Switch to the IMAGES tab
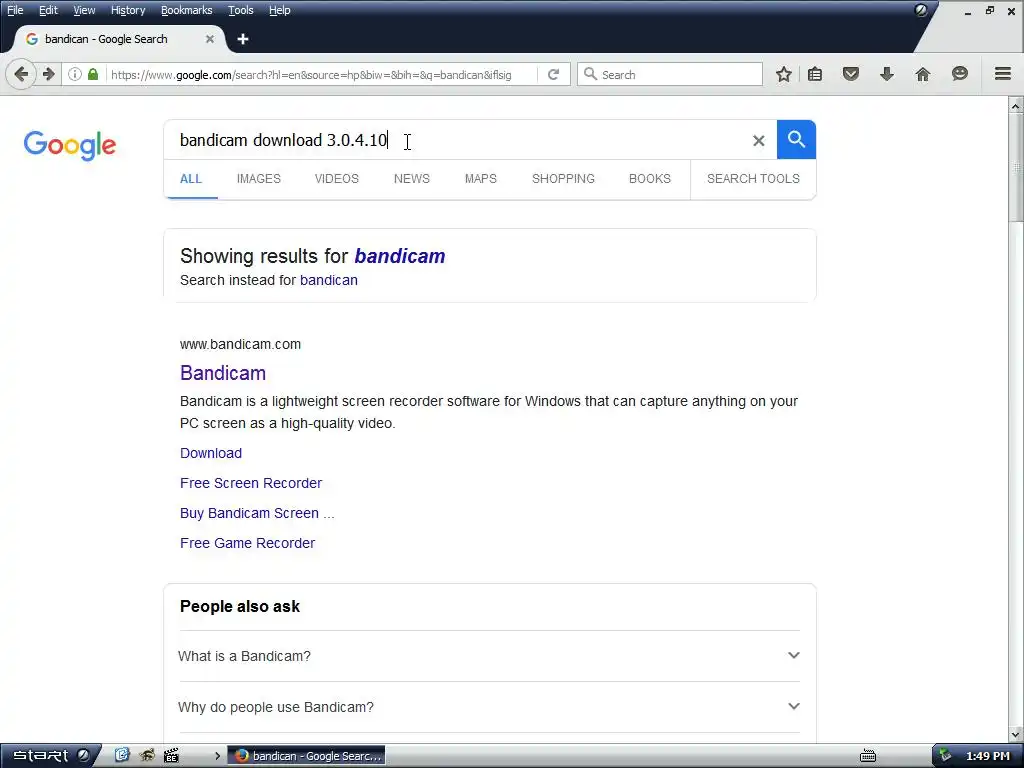1024x768 pixels. [259, 179]
